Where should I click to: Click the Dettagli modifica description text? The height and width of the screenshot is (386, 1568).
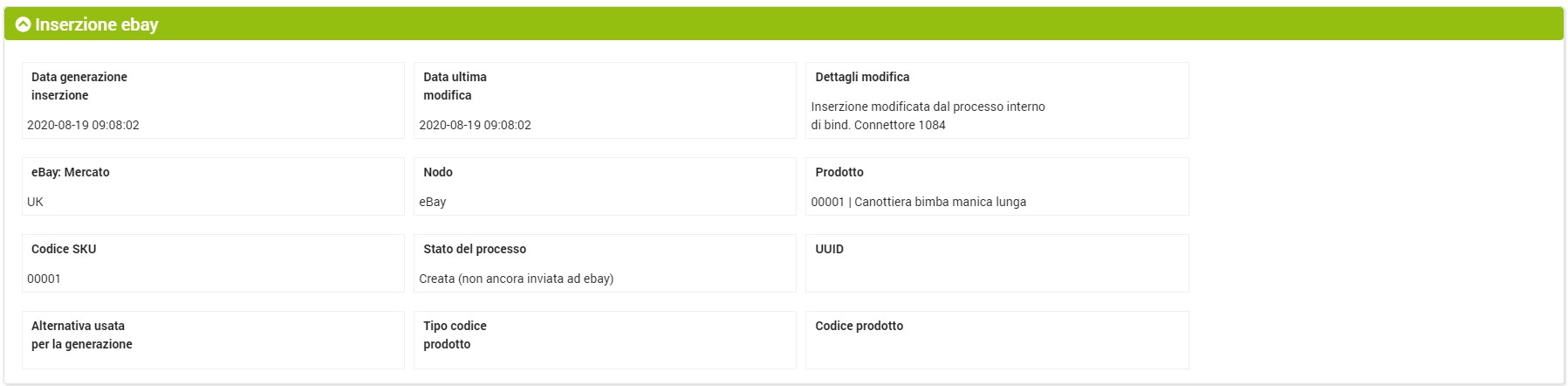928,115
